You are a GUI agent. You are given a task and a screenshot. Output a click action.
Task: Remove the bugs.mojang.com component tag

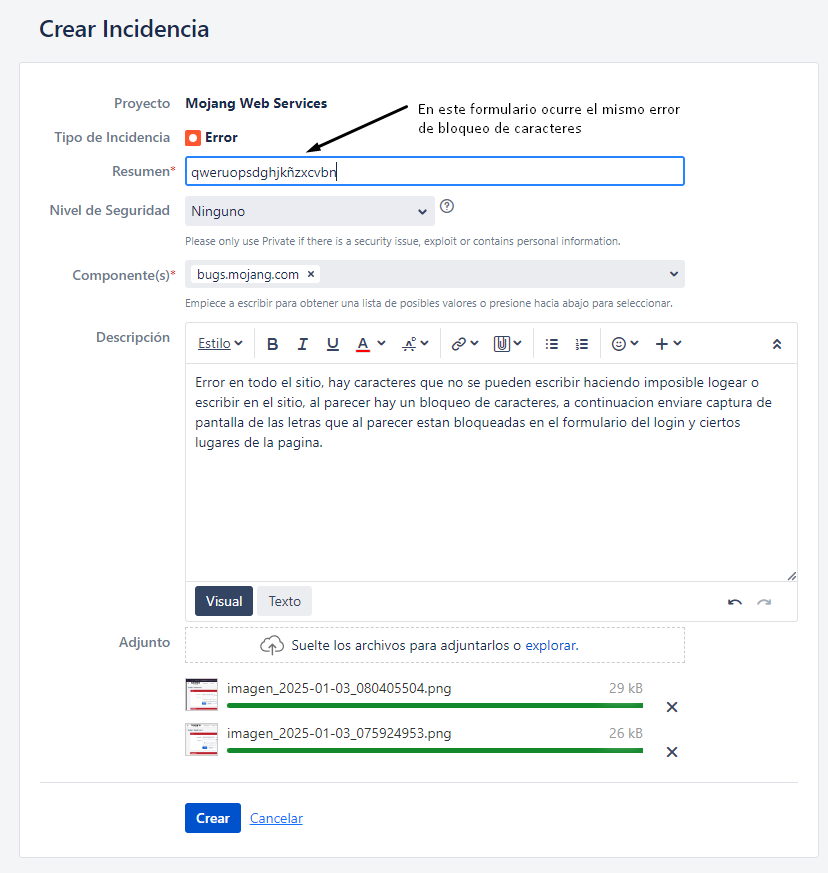coord(311,274)
